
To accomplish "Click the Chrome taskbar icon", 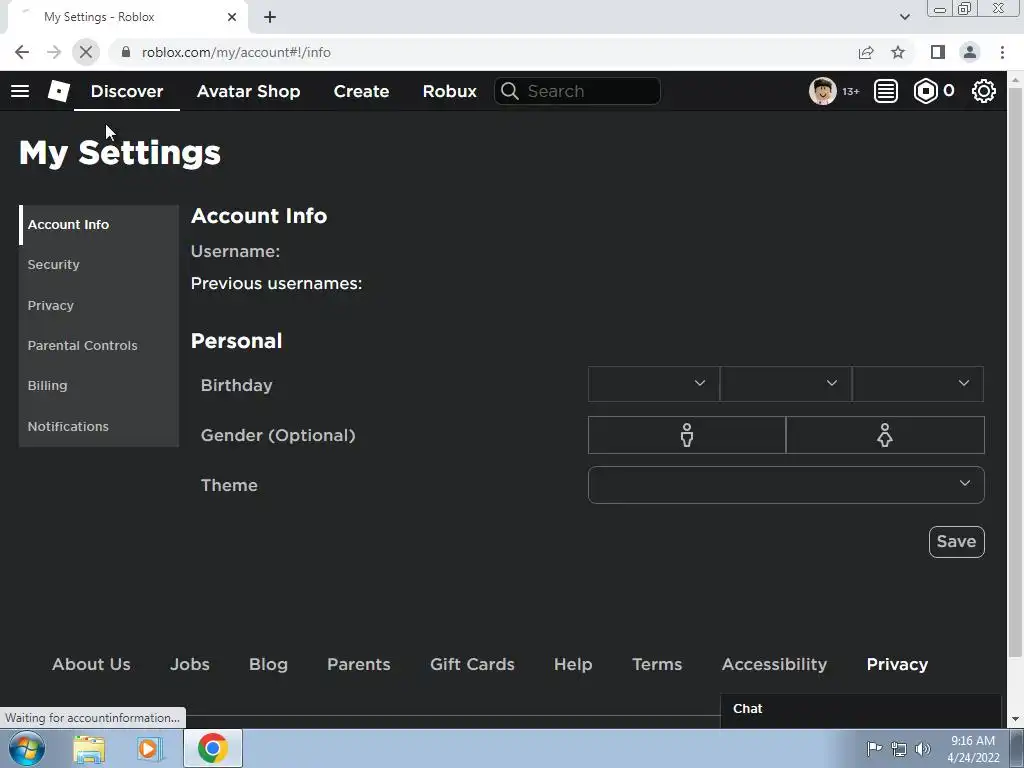I will [x=212, y=748].
